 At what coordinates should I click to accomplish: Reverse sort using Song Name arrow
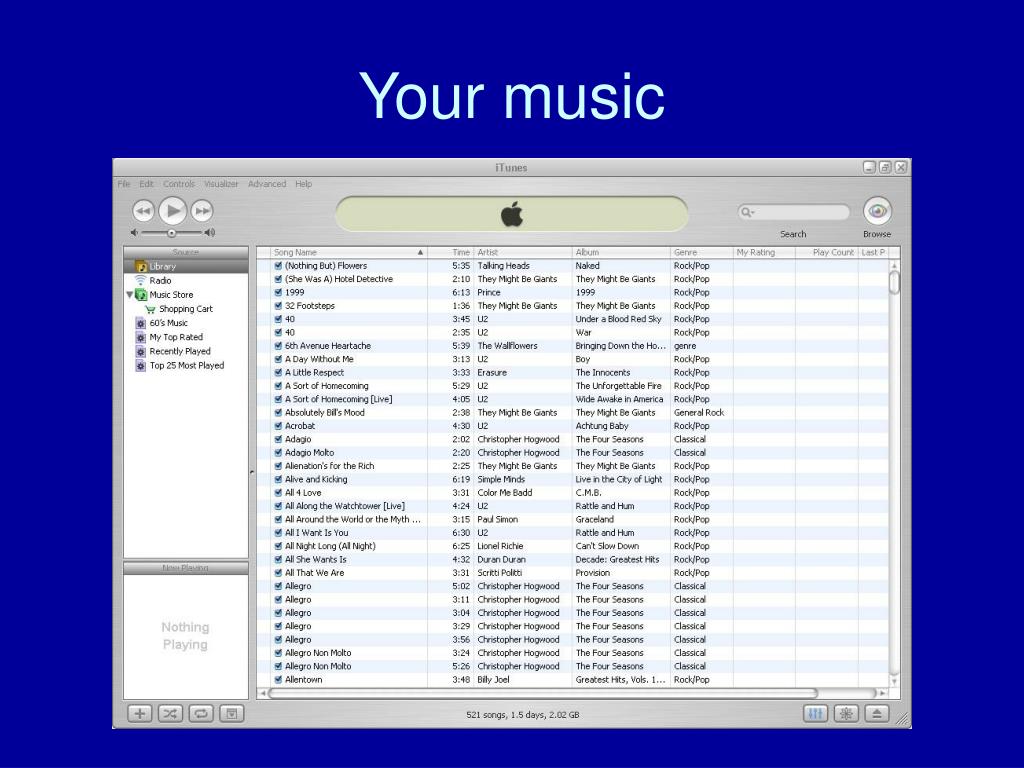420,252
